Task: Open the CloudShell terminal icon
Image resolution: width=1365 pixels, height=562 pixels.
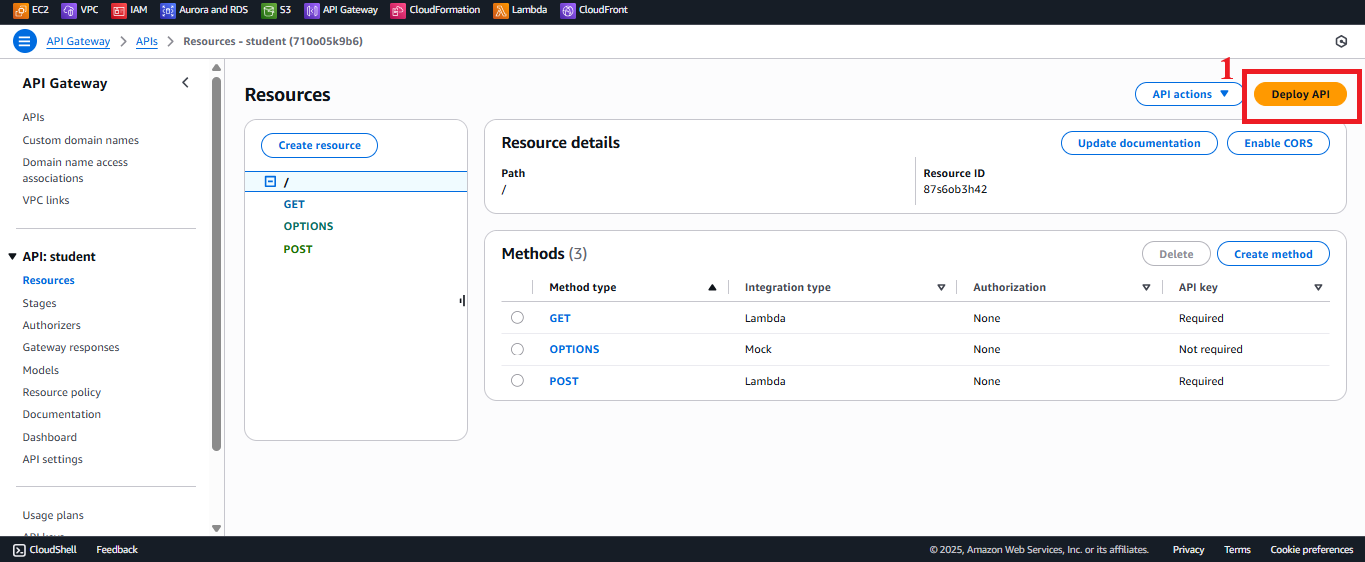Action: [x=19, y=549]
